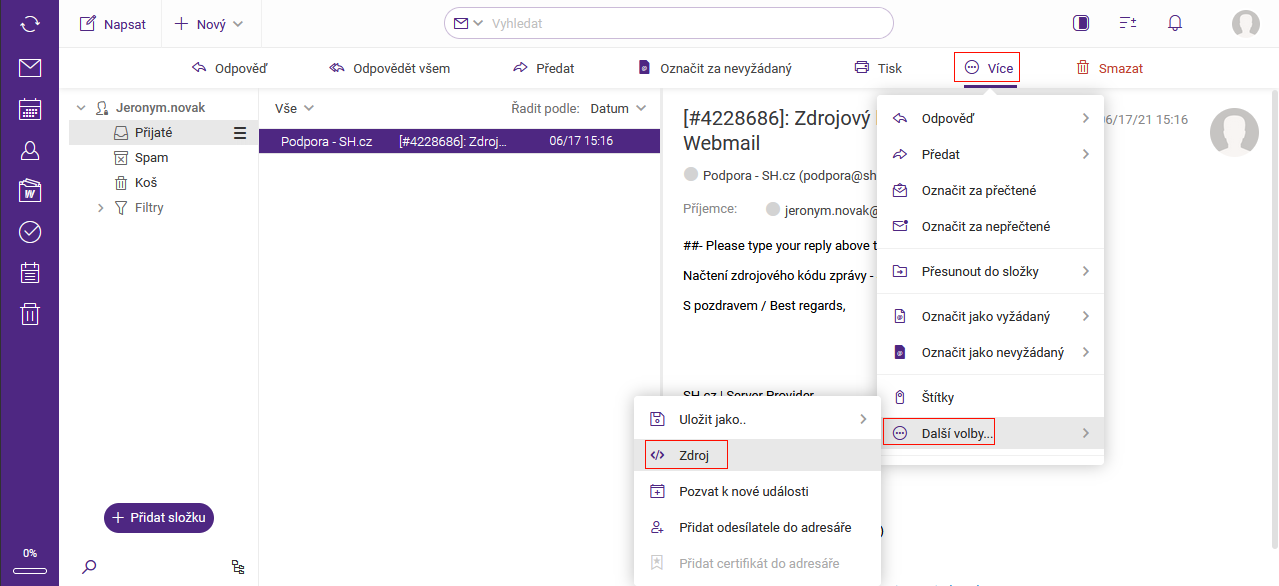
Task: Expand the Filtry tree item
Action: tap(100, 208)
